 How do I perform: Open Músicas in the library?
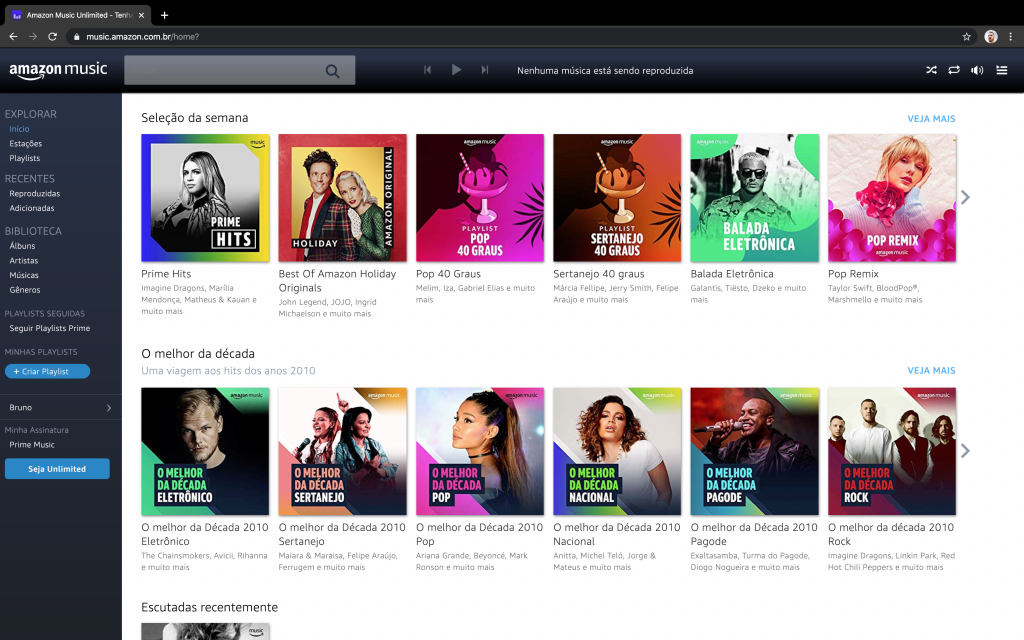point(24,275)
